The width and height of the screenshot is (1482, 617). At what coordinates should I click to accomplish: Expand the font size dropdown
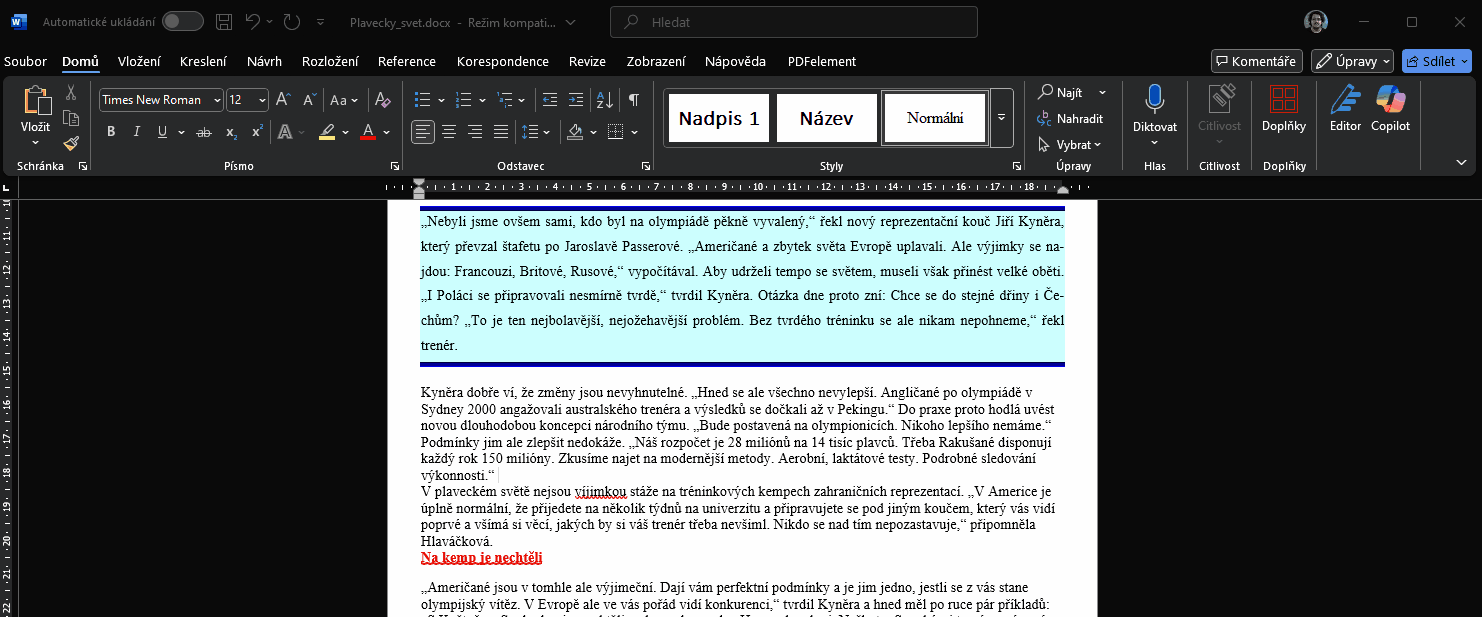point(262,100)
